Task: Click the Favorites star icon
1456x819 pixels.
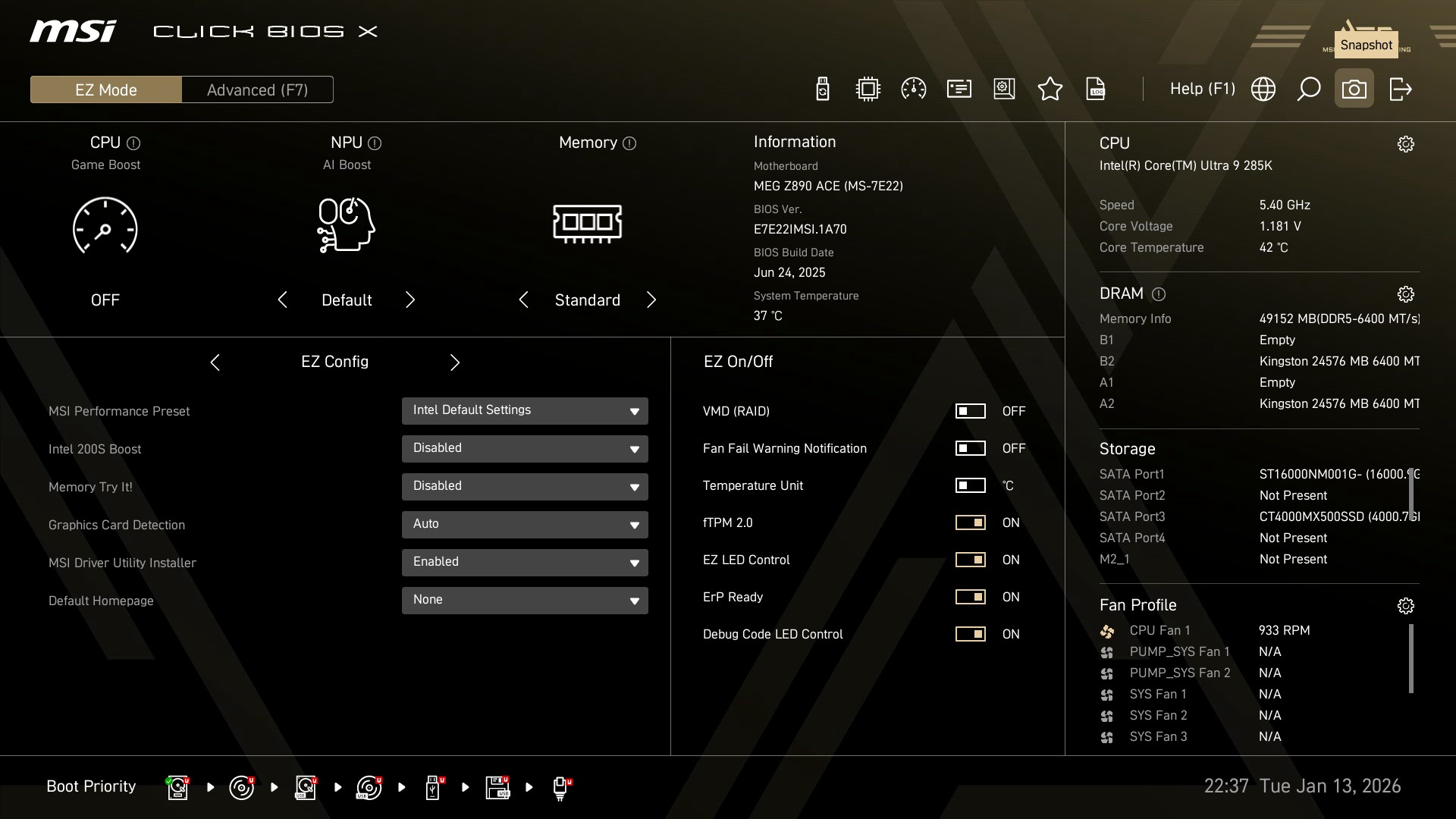Action: 1050,89
